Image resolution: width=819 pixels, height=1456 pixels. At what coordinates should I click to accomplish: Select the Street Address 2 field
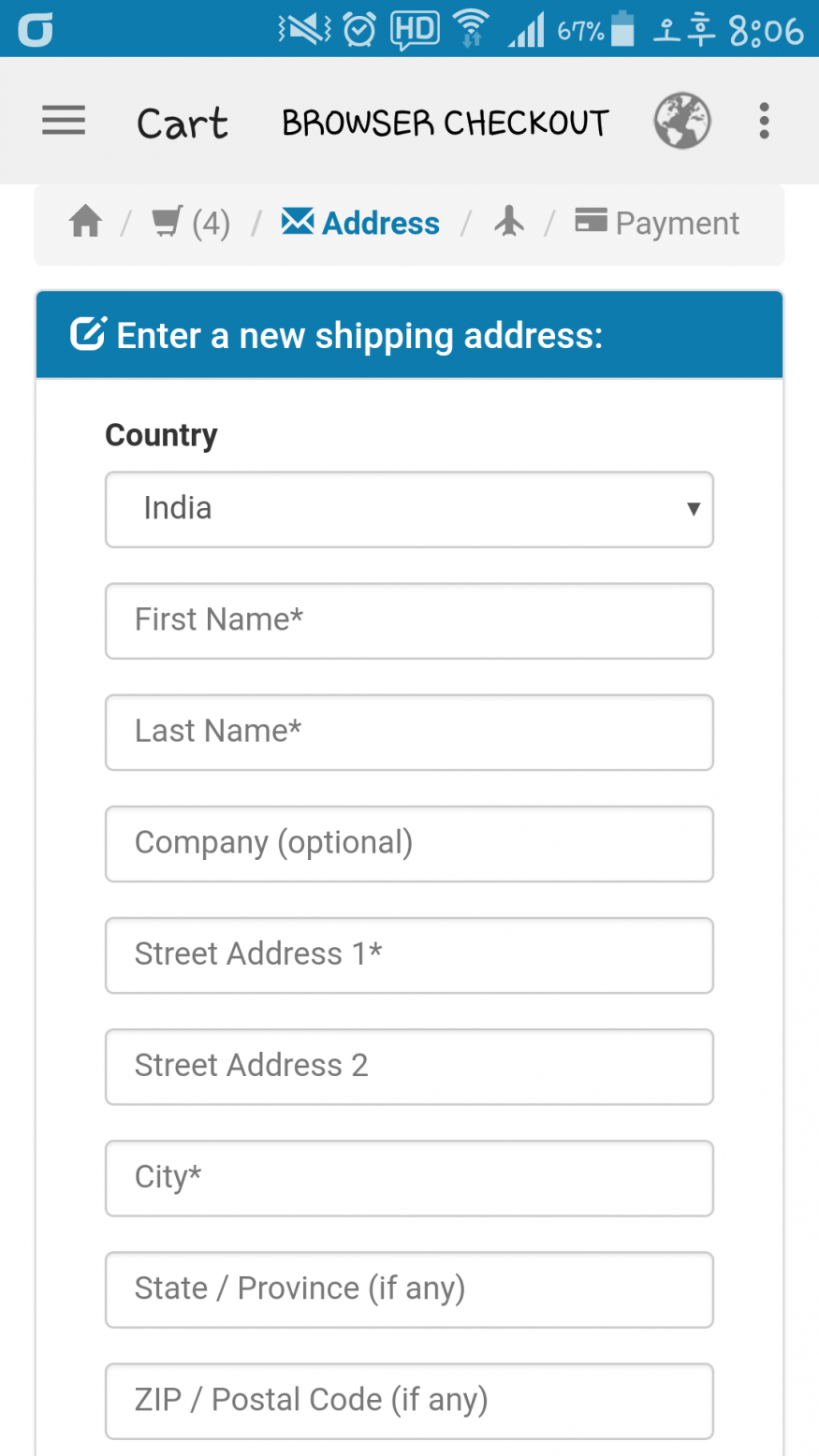click(409, 1066)
